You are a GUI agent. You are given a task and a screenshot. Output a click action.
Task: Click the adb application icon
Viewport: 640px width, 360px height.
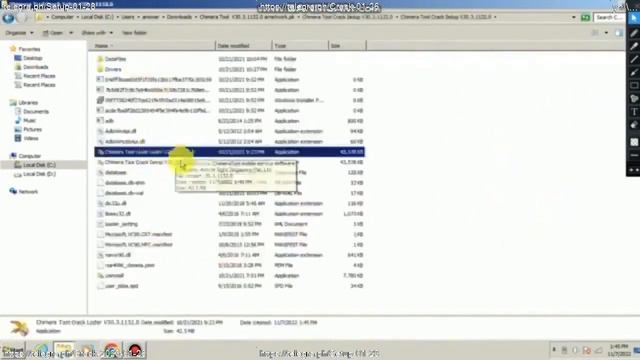100,120
